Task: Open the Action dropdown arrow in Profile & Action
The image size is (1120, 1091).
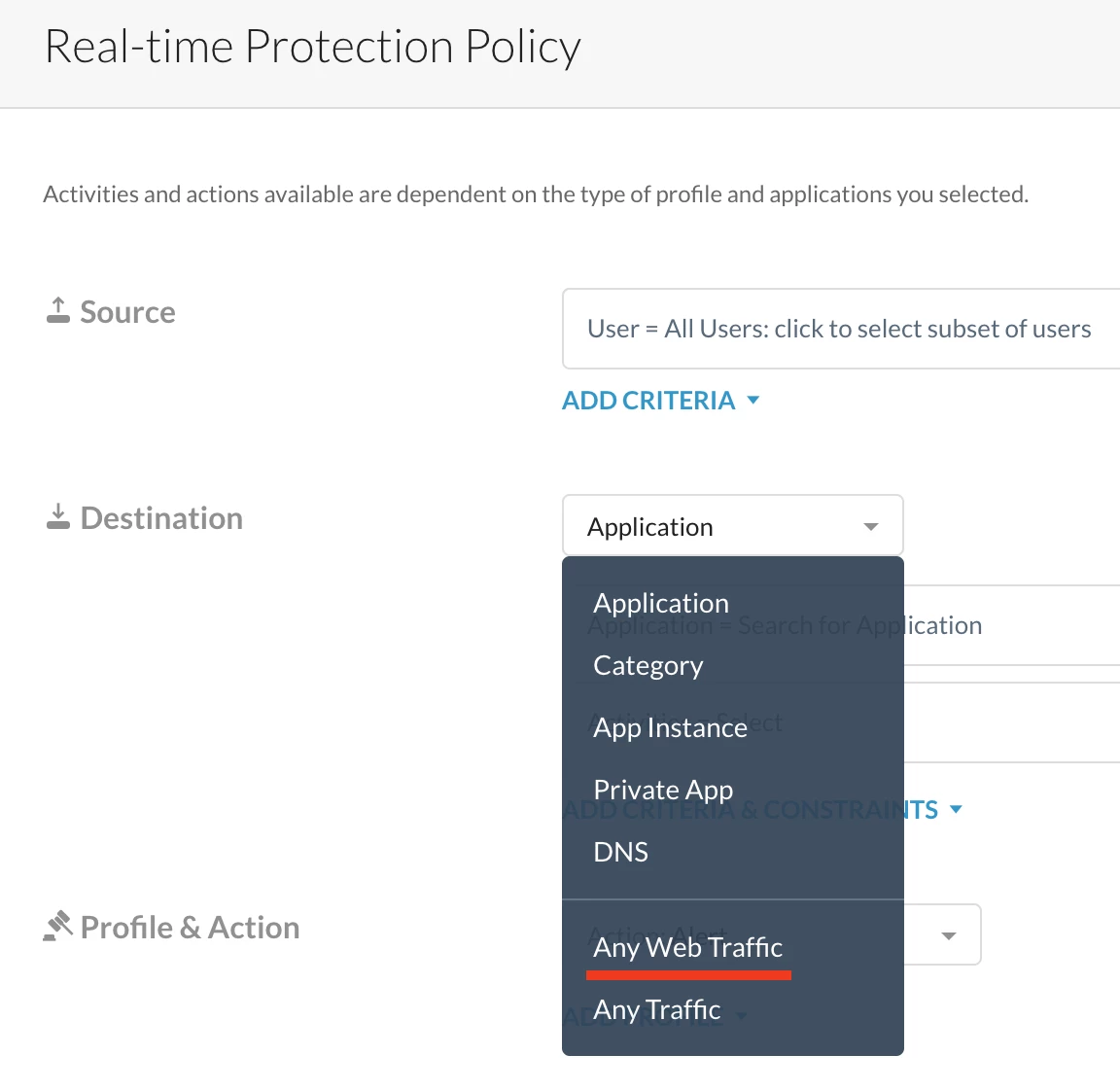Action: [x=949, y=935]
